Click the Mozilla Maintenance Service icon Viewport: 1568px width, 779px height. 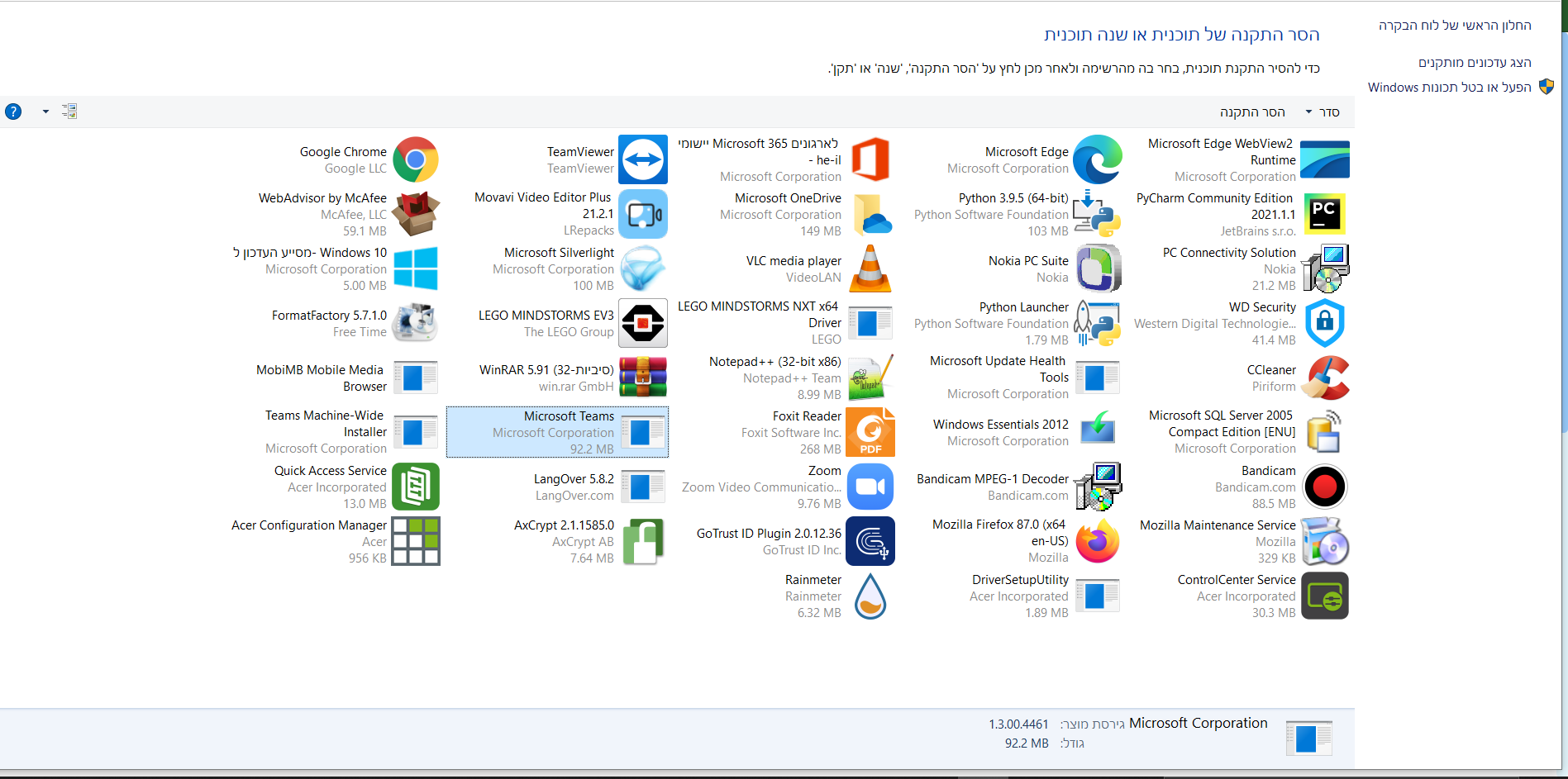click(x=1325, y=541)
